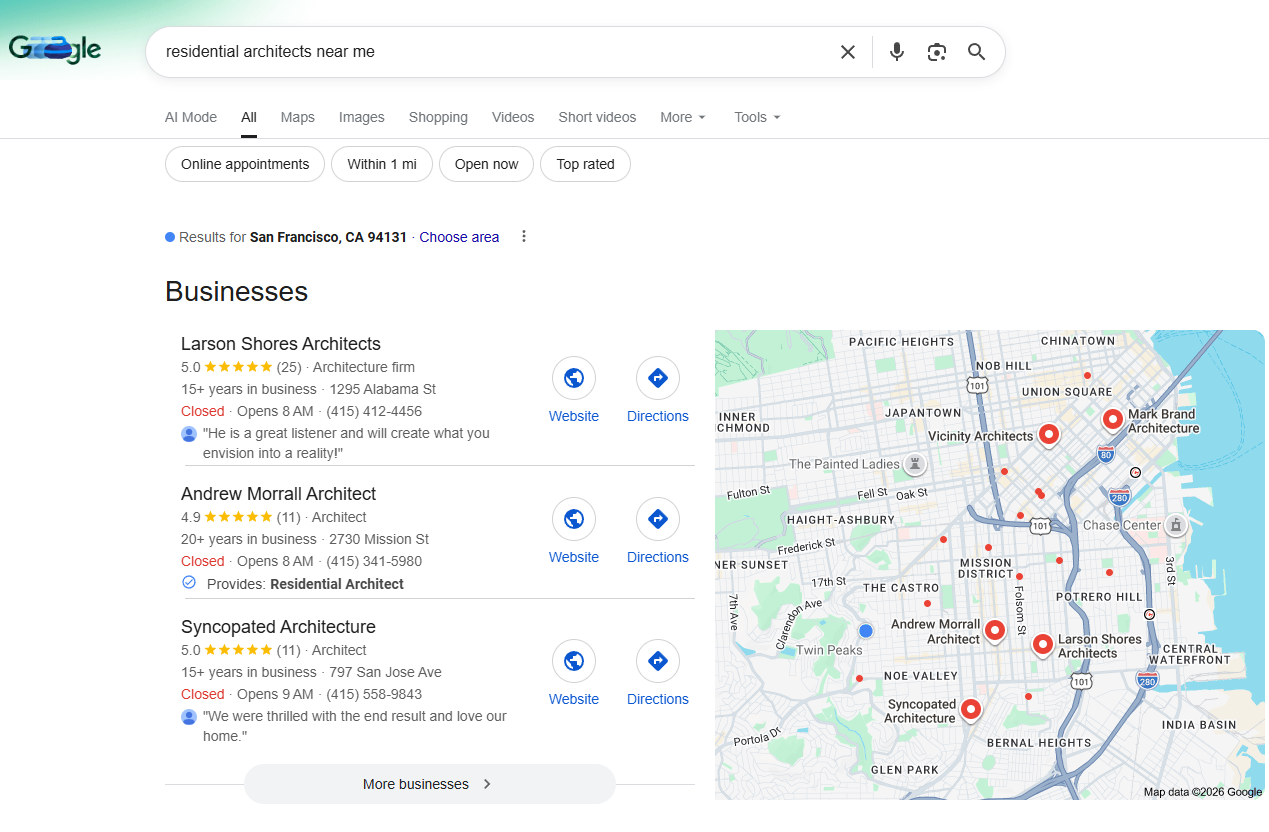Click the magnifying glass search icon

[x=976, y=52]
